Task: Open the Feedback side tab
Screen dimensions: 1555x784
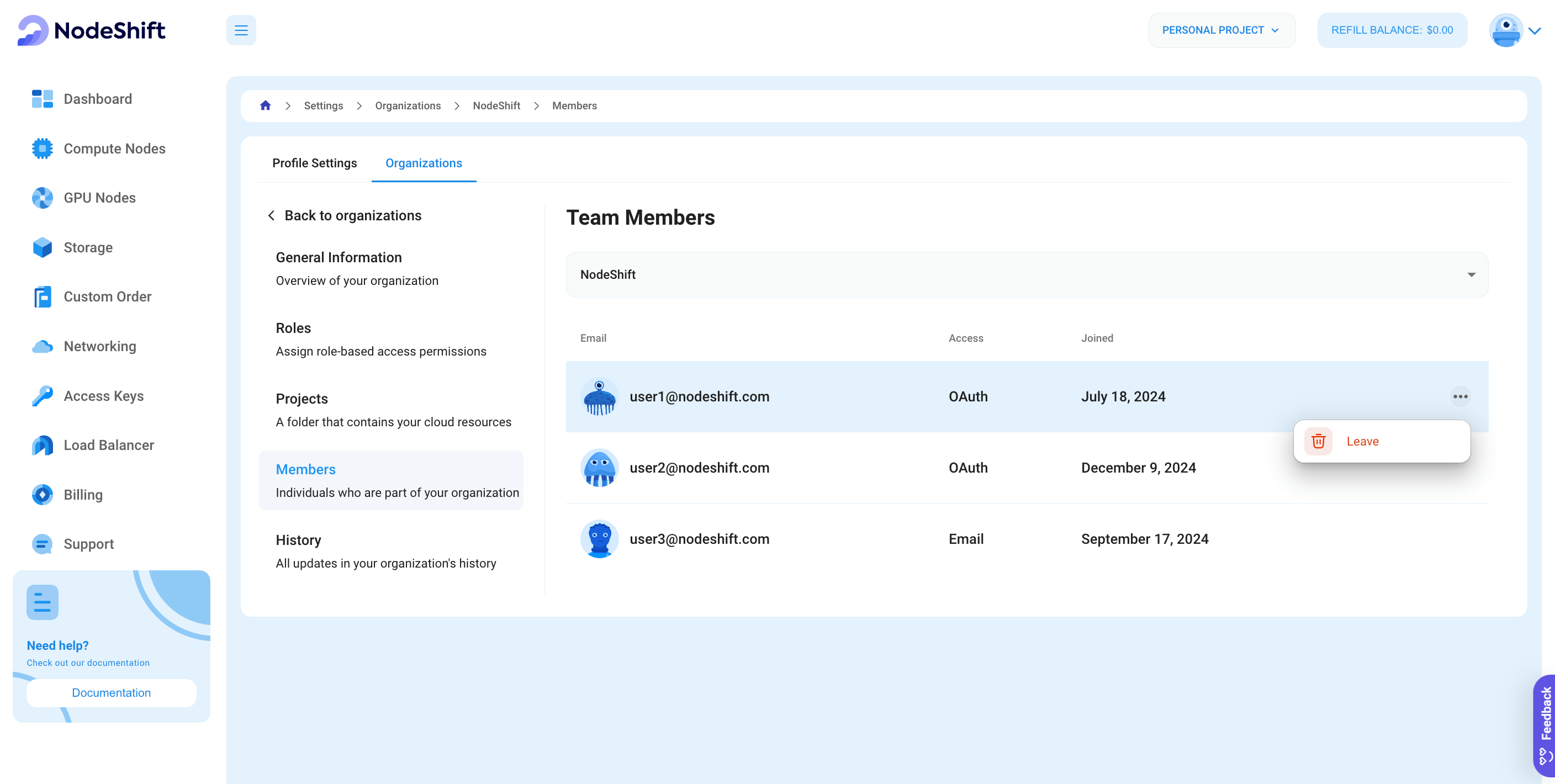Action: (x=1545, y=725)
